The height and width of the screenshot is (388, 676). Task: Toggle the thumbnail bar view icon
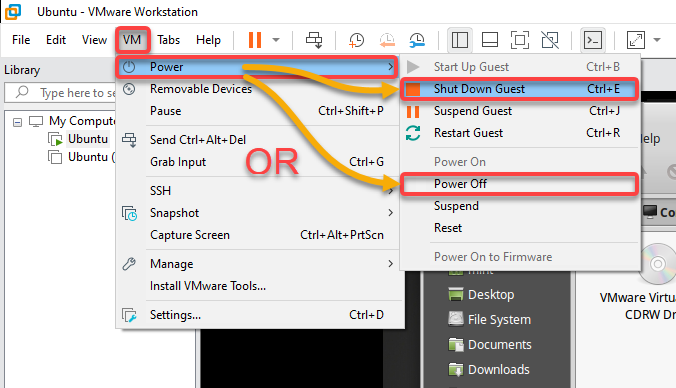[x=490, y=40]
